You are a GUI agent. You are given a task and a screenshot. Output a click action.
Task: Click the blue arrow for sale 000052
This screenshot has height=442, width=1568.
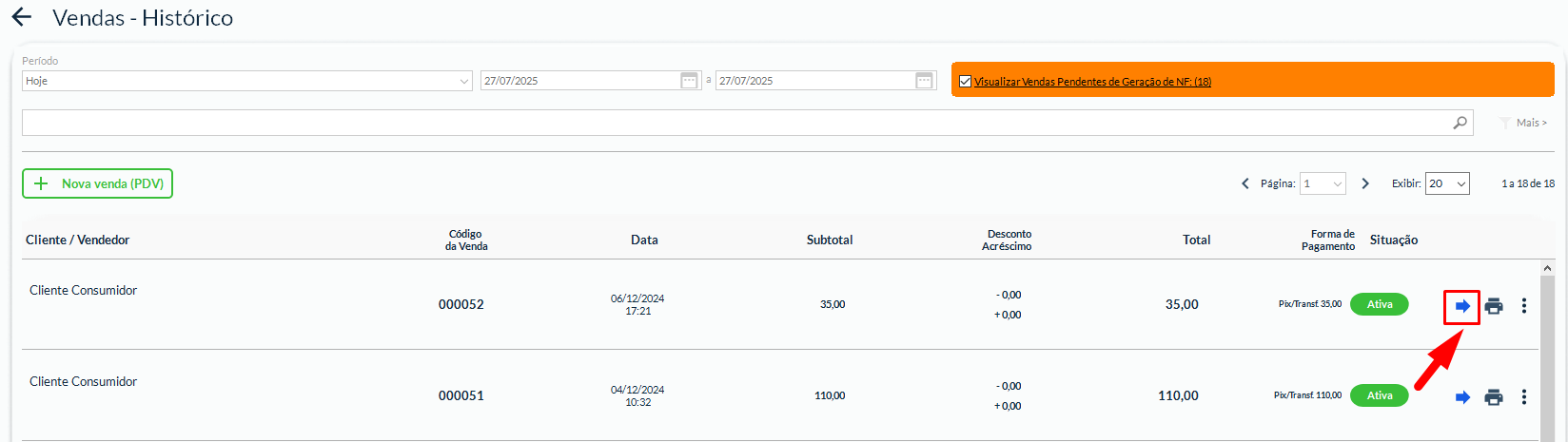point(1462,306)
